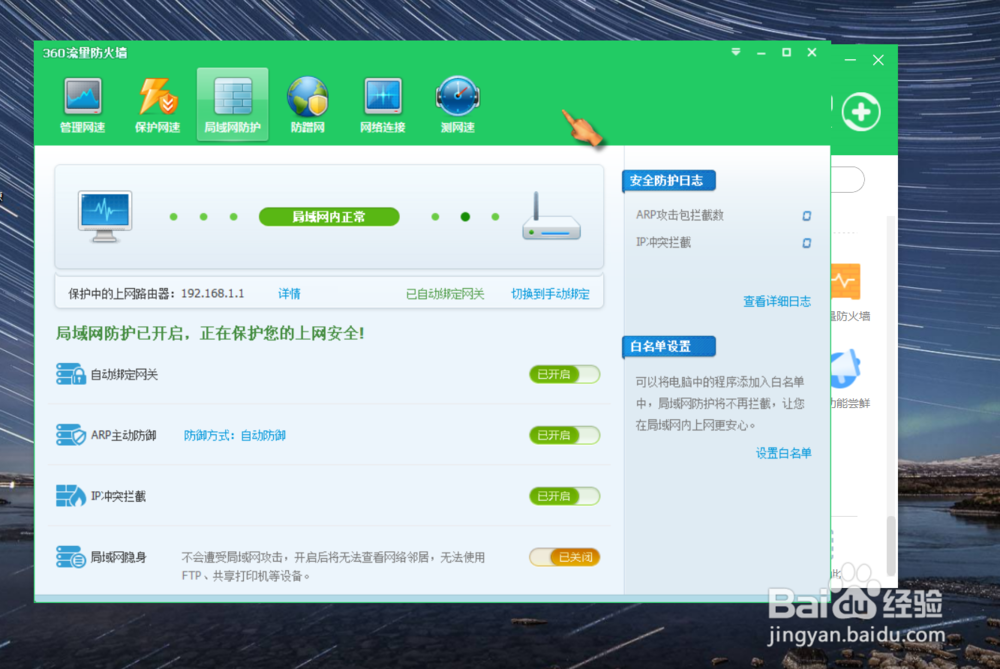The width and height of the screenshot is (1000, 669).
Task: Click 切换到手动绑定 link
Action: tap(550, 294)
